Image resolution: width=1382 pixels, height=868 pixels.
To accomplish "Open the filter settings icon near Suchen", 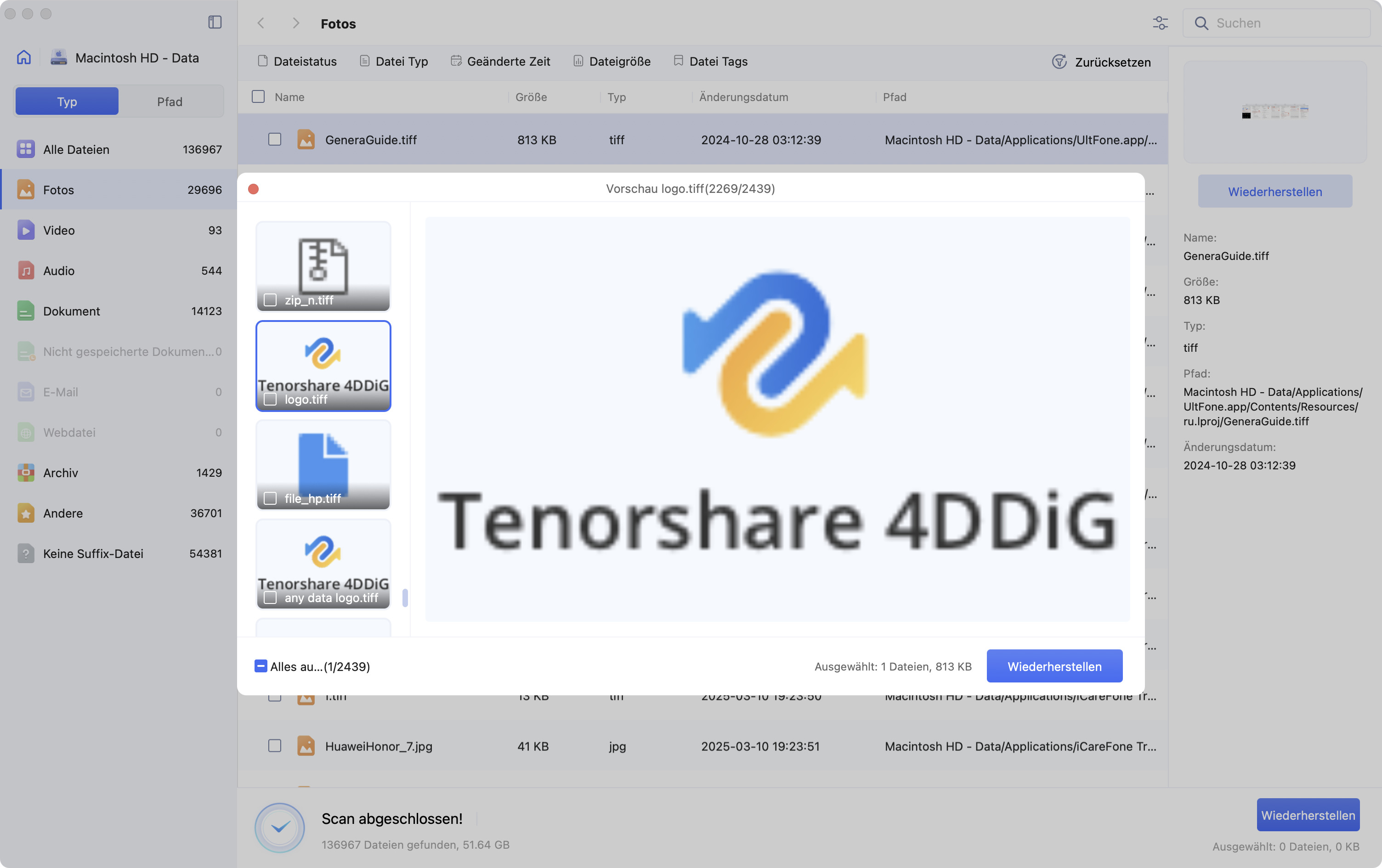I will [x=1161, y=23].
